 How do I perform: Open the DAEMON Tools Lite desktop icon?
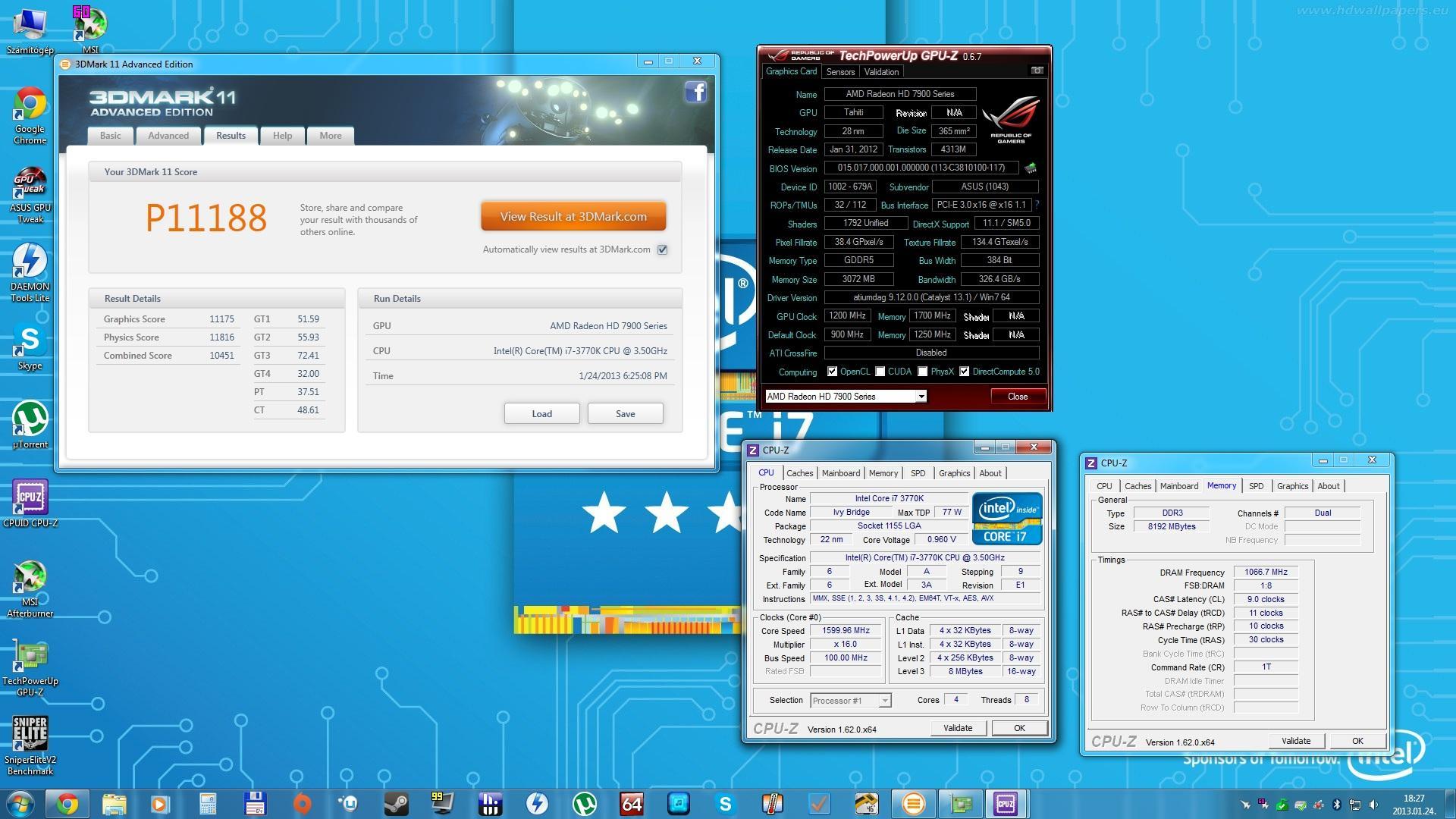(30, 273)
